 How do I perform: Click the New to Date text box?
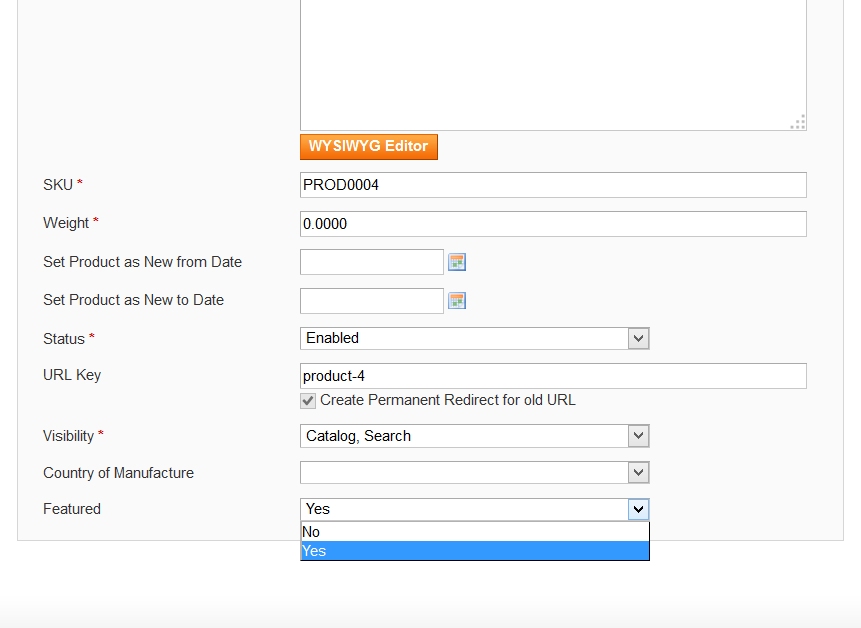(371, 300)
